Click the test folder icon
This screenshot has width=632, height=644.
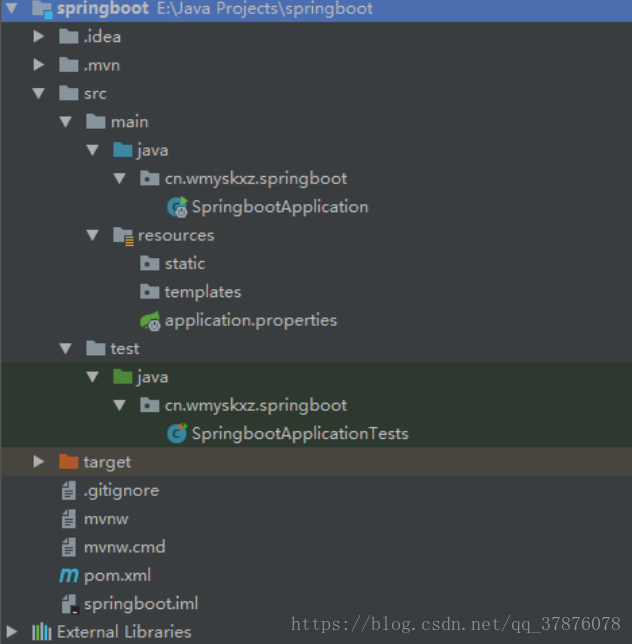pyautogui.click(x=96, y=348)
